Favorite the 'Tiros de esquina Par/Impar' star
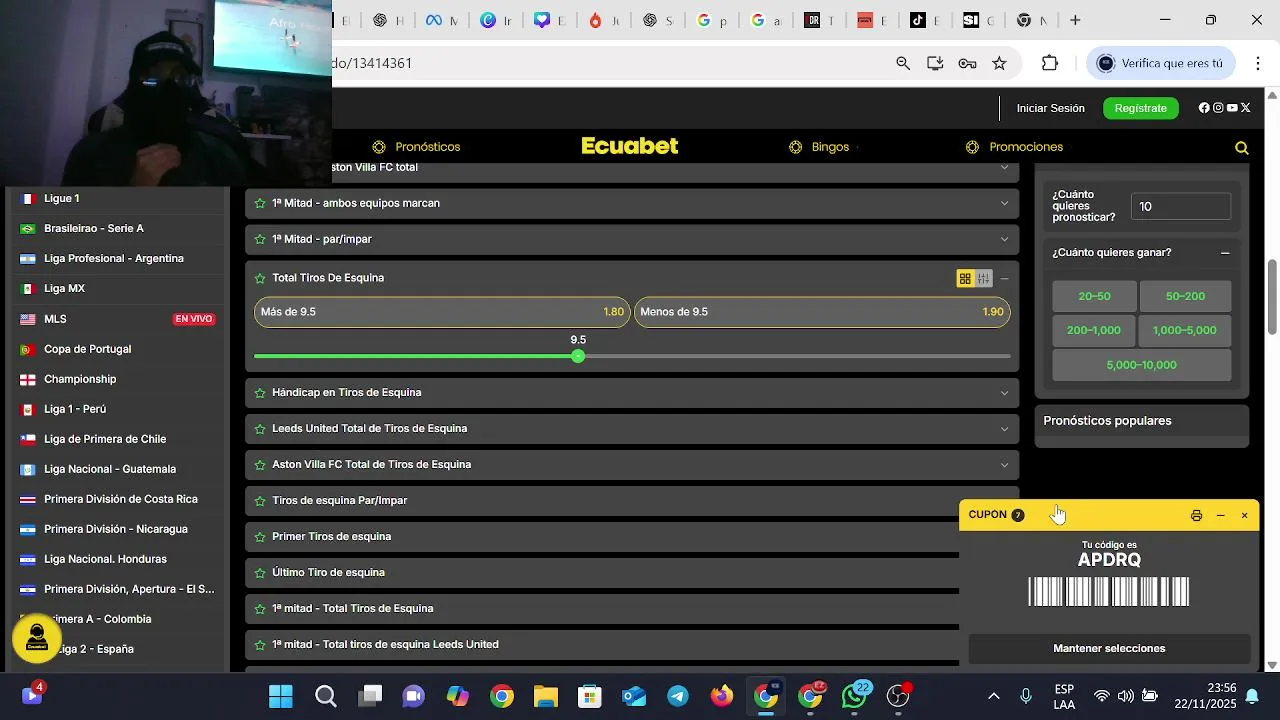1280x720 pixels. (260, 501)
